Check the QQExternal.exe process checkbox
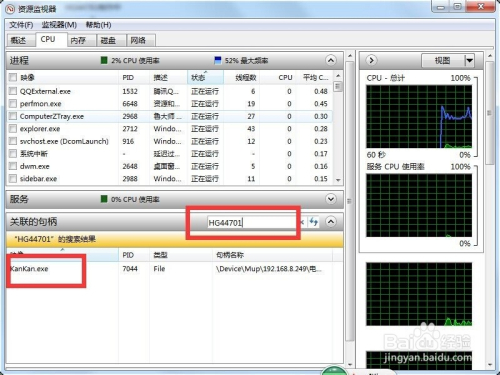Screen dimensions: 500x375 point(13,91)
